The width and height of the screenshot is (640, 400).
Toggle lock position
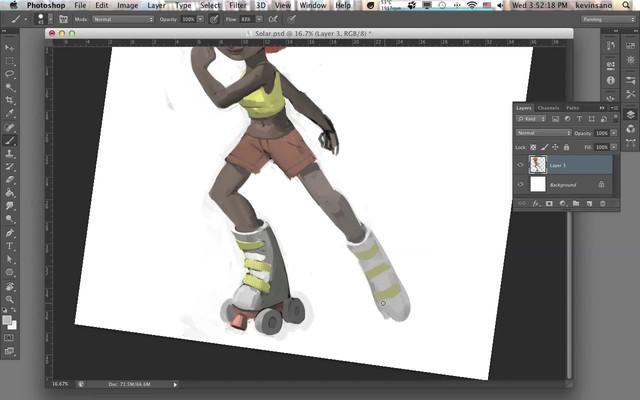(555, 147)
